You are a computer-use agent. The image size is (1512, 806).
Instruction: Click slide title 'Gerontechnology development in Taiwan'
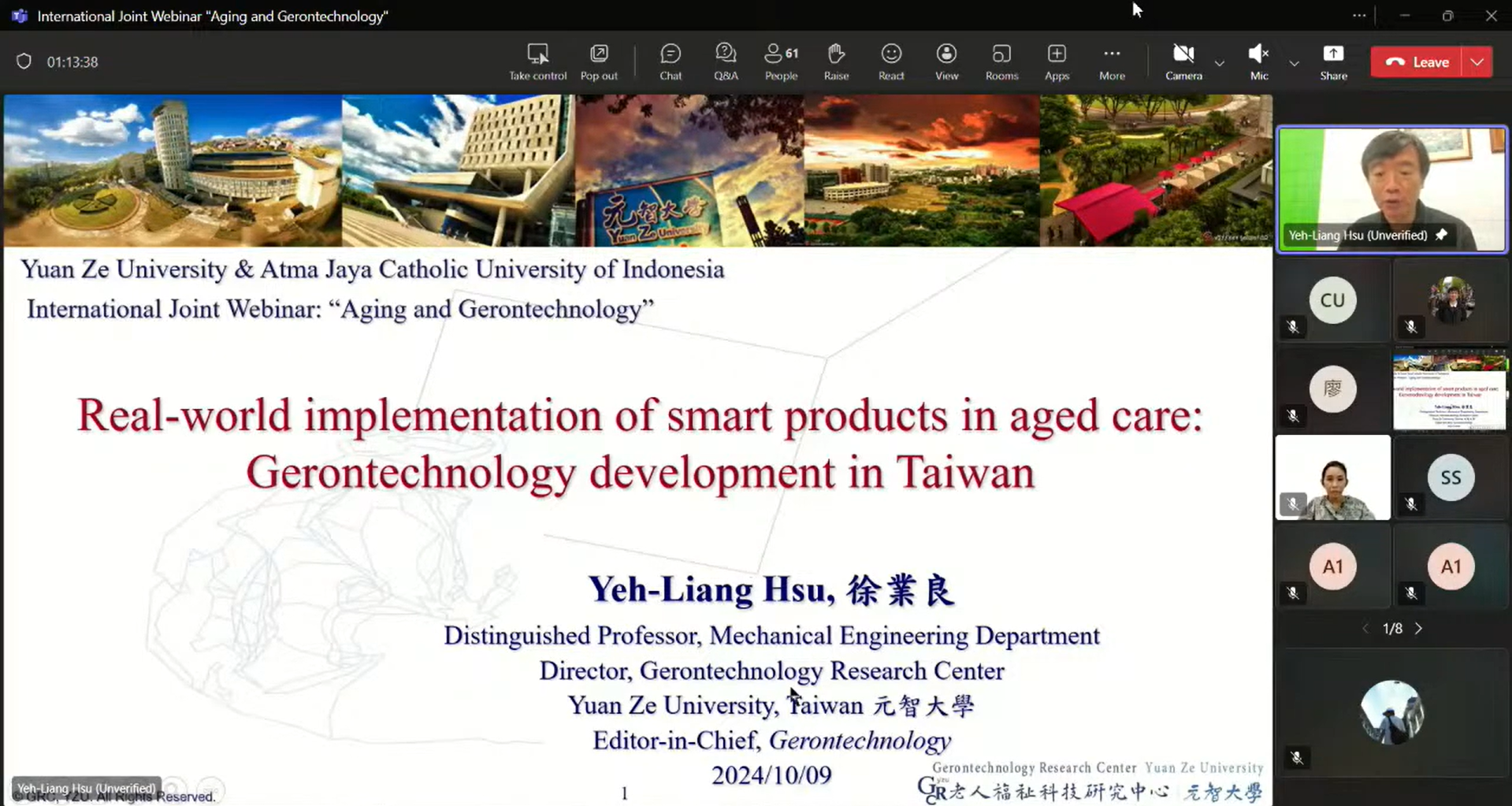(x=640, y=473)
